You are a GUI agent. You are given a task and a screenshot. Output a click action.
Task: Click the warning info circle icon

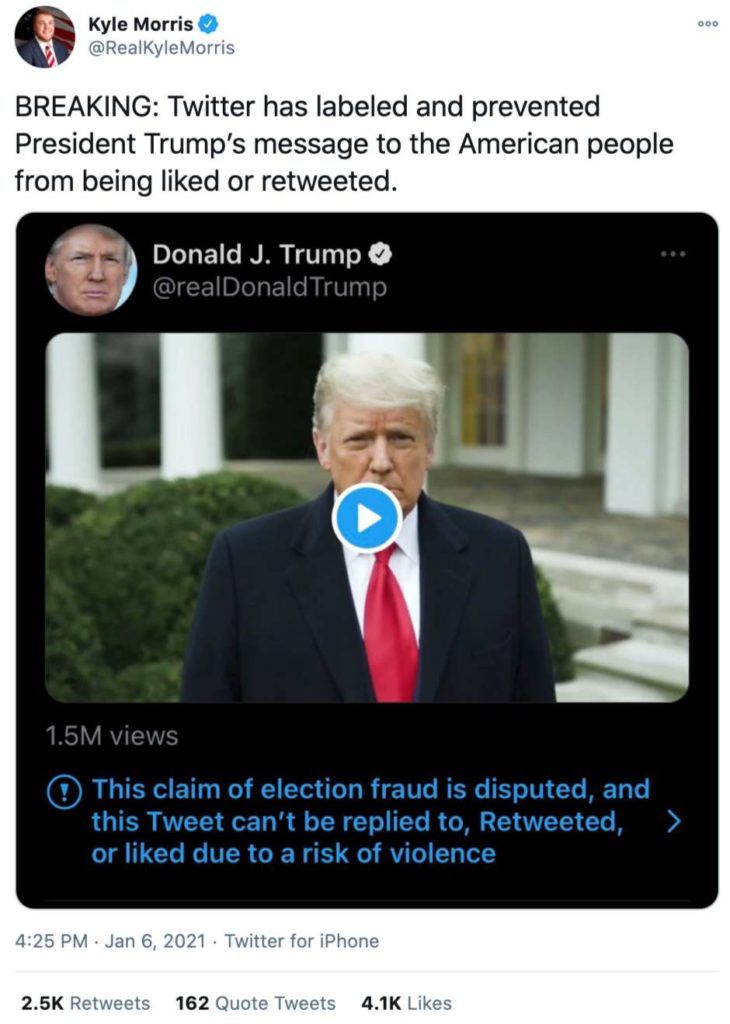pos(64,791)
